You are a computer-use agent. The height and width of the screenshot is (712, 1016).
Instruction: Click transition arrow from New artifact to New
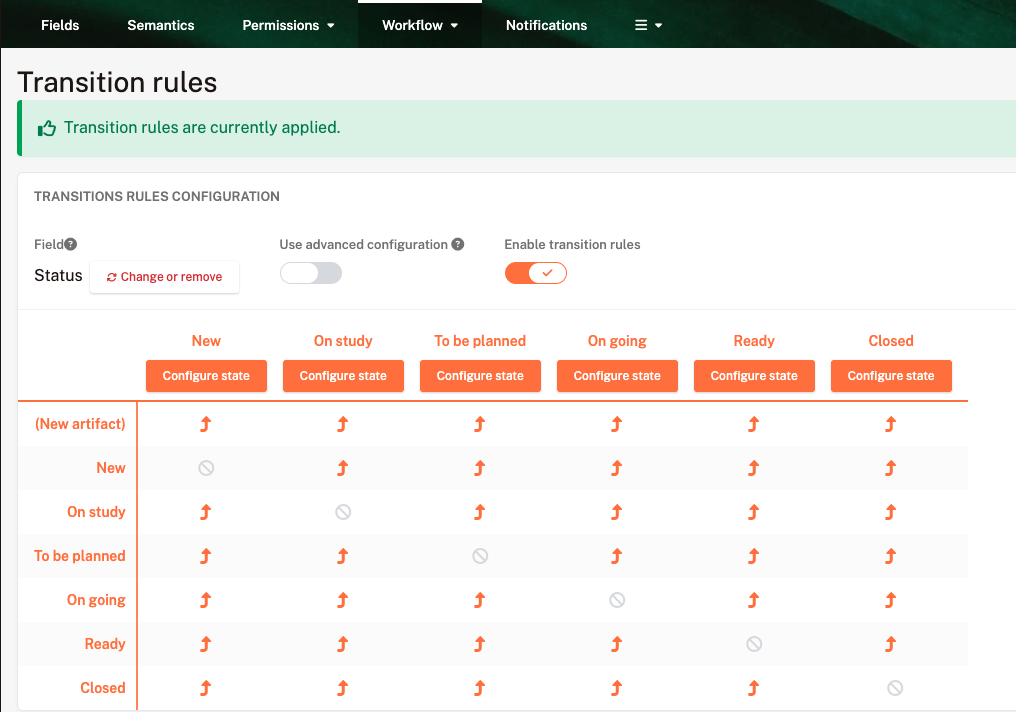coord(206,424)
